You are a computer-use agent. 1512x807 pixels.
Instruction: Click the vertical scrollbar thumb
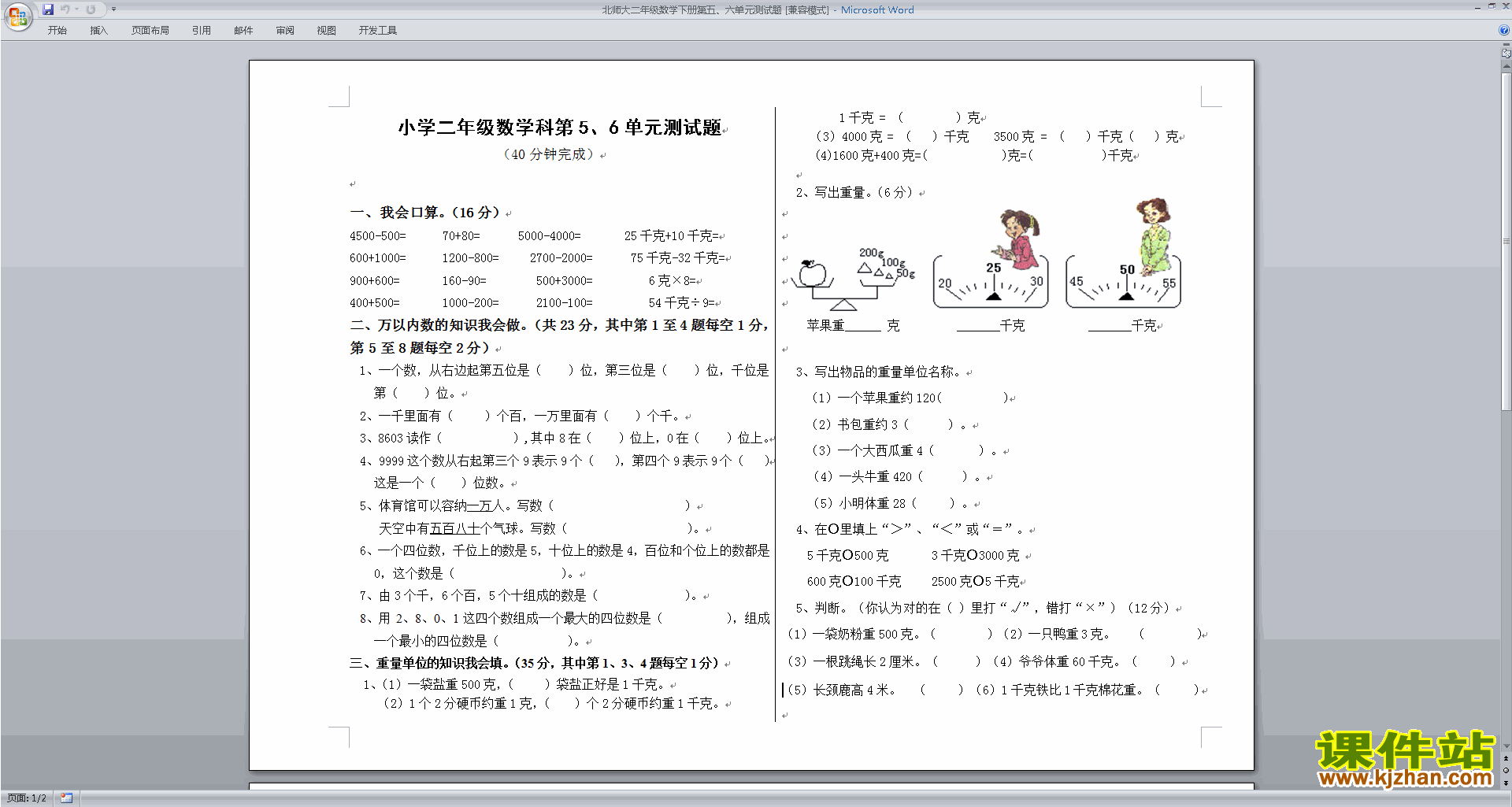pyautogui.click(x=1506, y=242)
